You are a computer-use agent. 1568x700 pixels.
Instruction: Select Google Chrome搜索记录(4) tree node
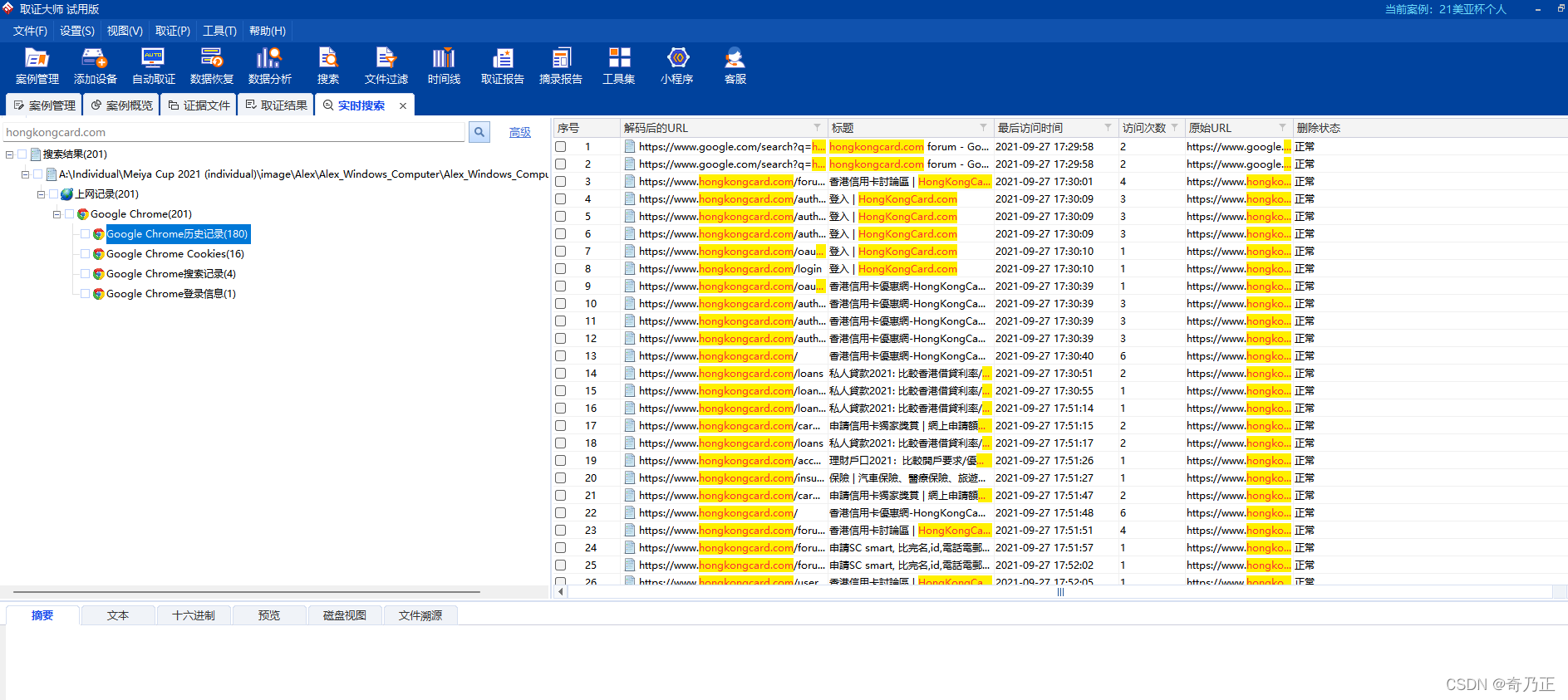tap(171, 274)
